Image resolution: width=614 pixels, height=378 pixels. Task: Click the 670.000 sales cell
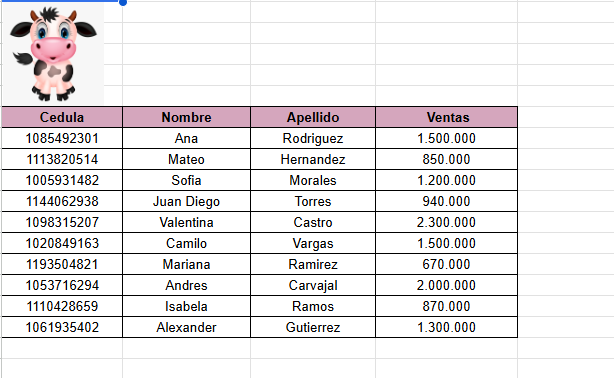coord(446,264)
